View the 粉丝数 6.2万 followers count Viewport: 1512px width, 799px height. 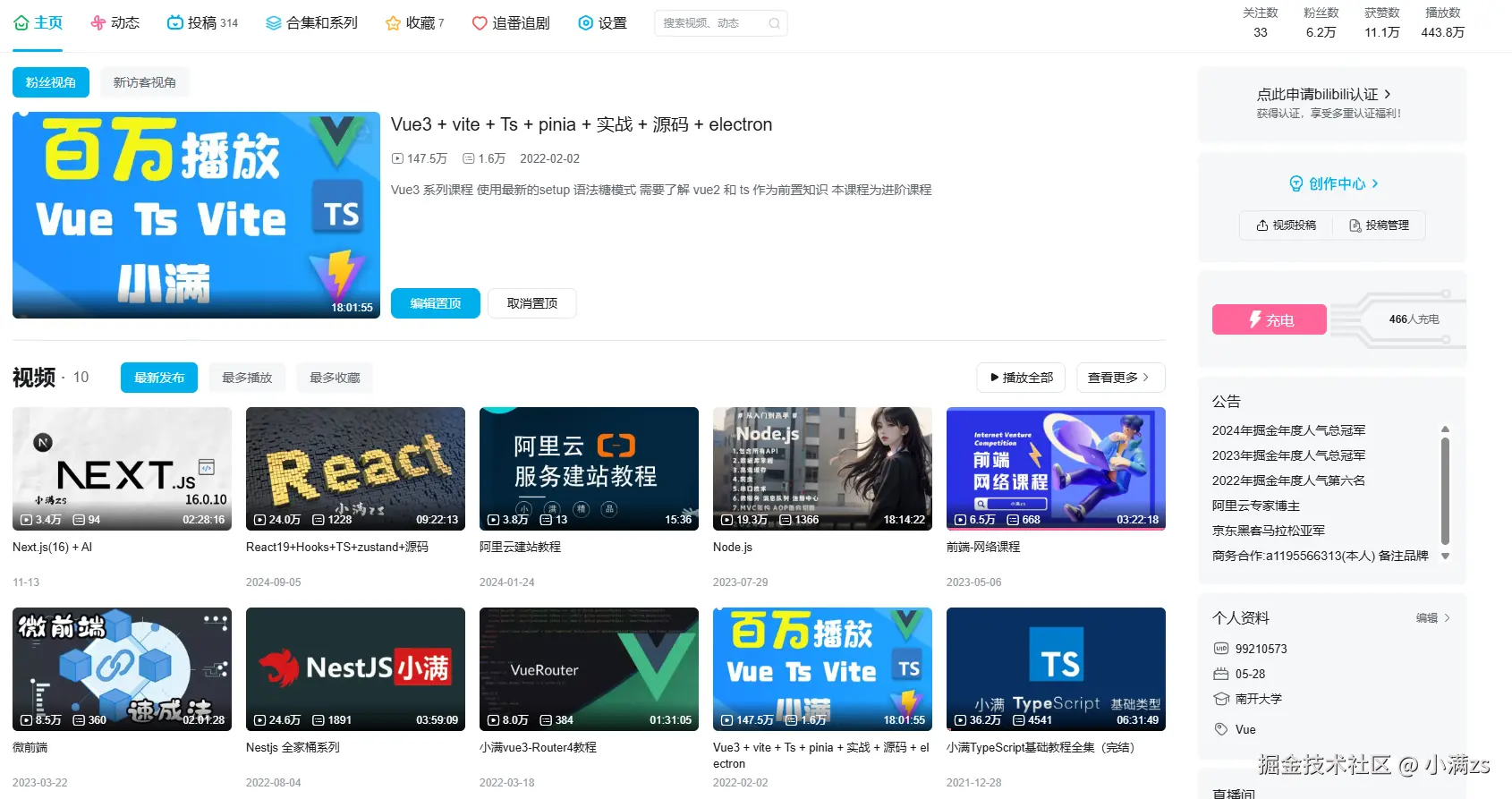[x=1321, y=23]
